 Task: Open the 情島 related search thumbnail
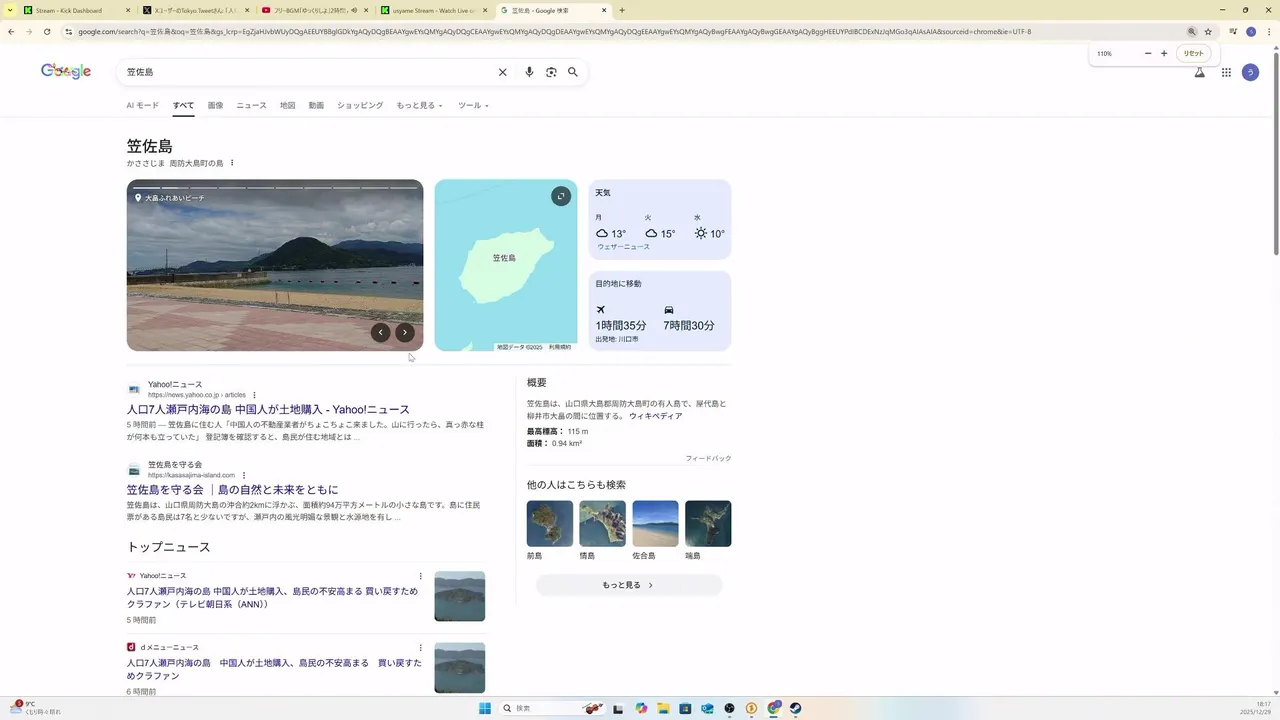tap(602, 524)
